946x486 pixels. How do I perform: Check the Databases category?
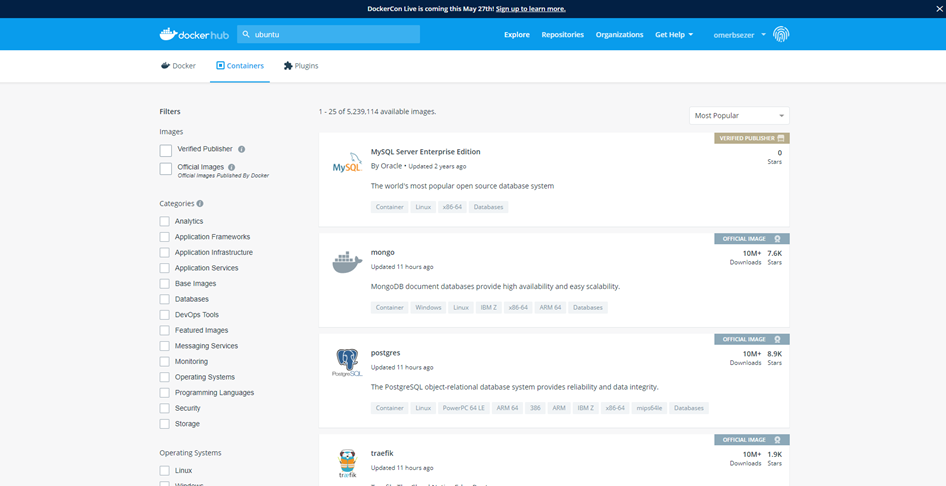point(165,299)
